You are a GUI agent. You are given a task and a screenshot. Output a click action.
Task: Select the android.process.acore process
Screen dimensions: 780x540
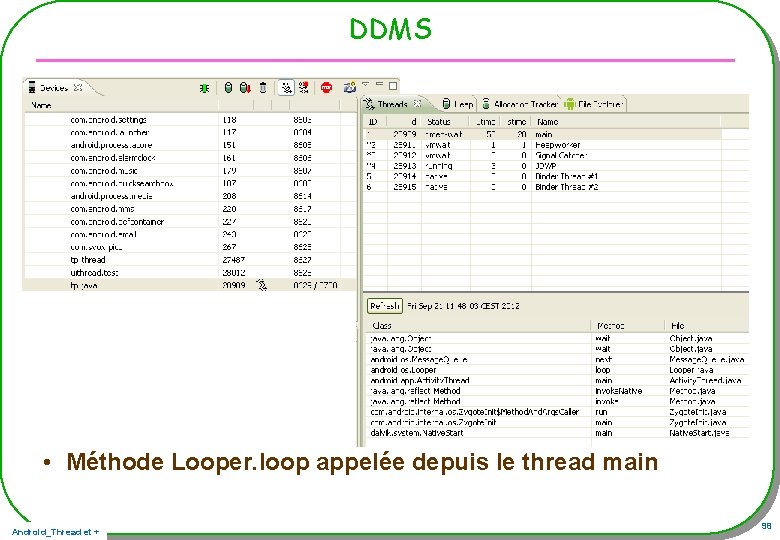point(190,145)
